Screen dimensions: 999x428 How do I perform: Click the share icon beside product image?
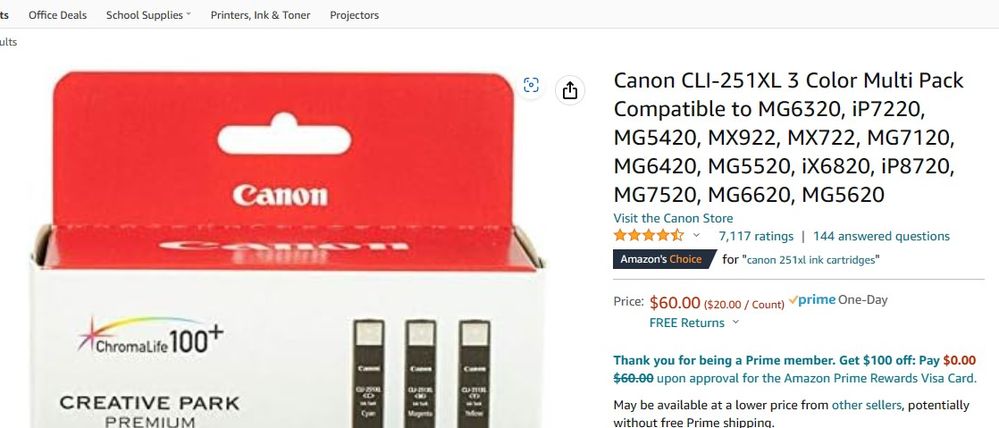[x=570, y=90]
